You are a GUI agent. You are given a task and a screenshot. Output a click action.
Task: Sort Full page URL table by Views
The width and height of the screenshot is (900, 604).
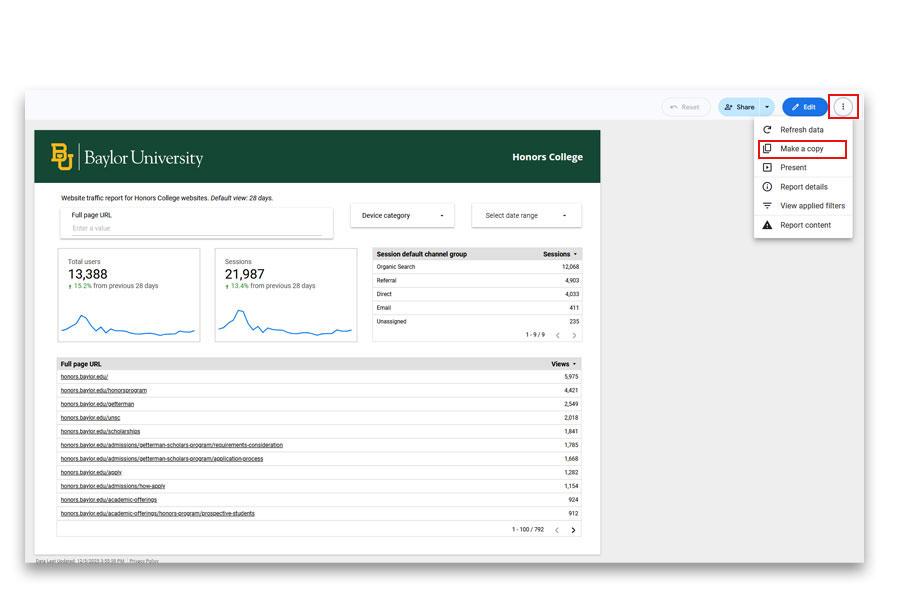(x=563, y=364)
